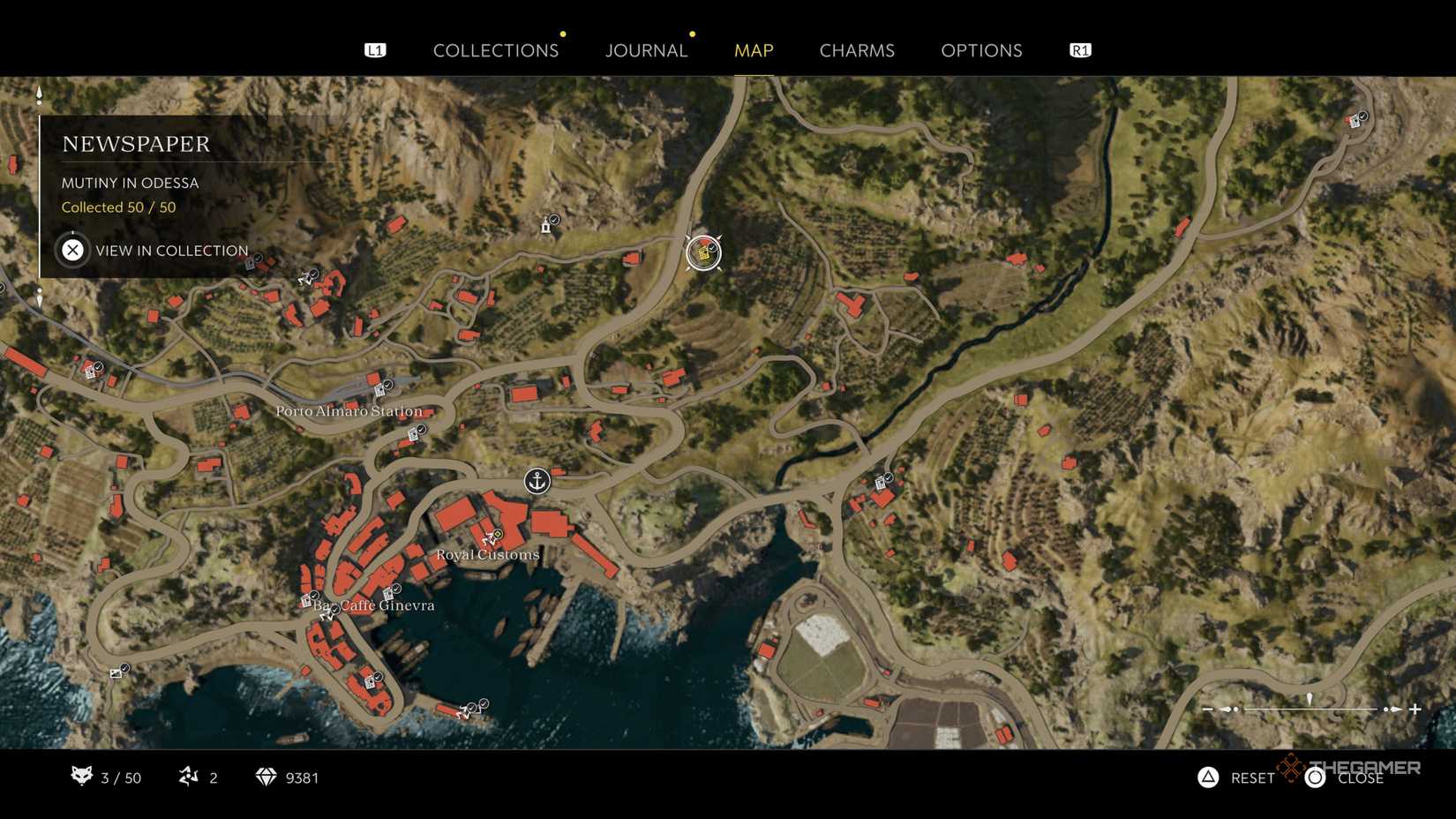Viewport: 1456px width, 819px height.
Task: Open the Collections tab
Action: pyautogui.click(x=496, y=50)
